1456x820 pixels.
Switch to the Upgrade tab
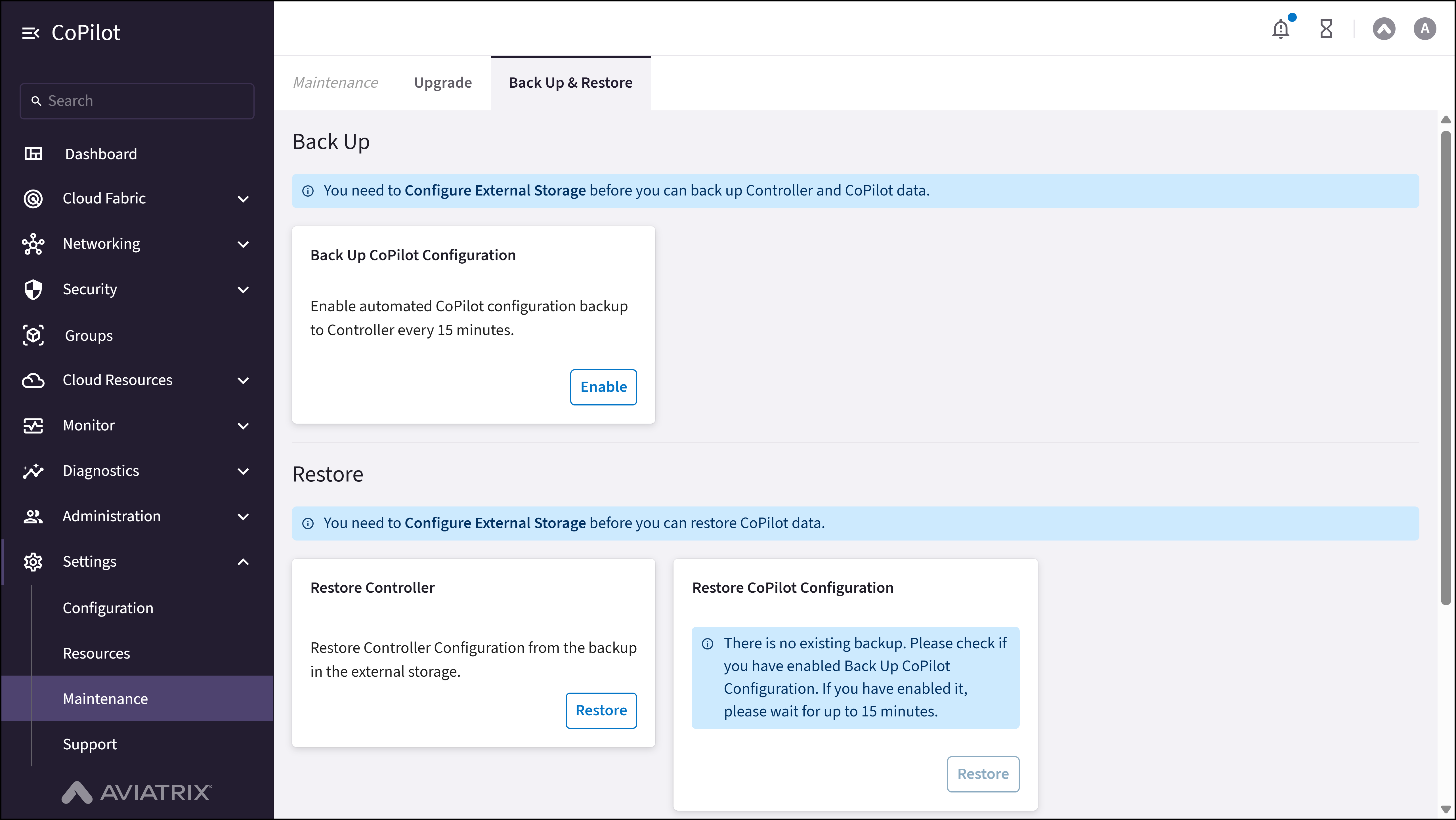[442, 83]
